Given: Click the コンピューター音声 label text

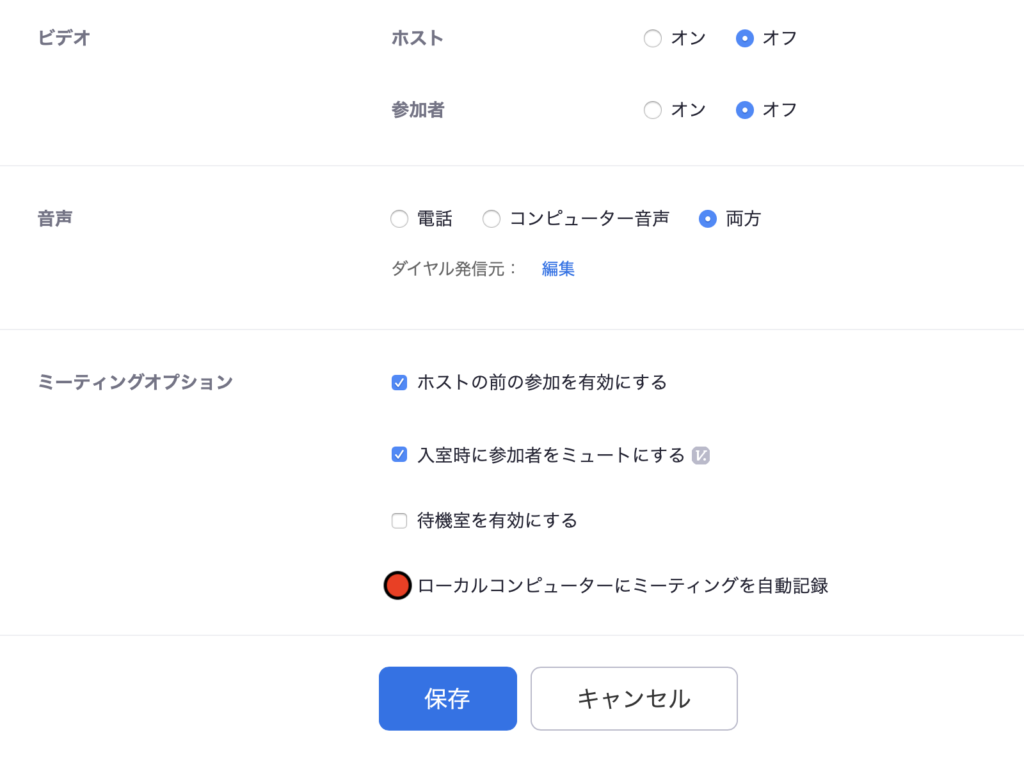Looking at the screenshot, I should tap(589, 219).
